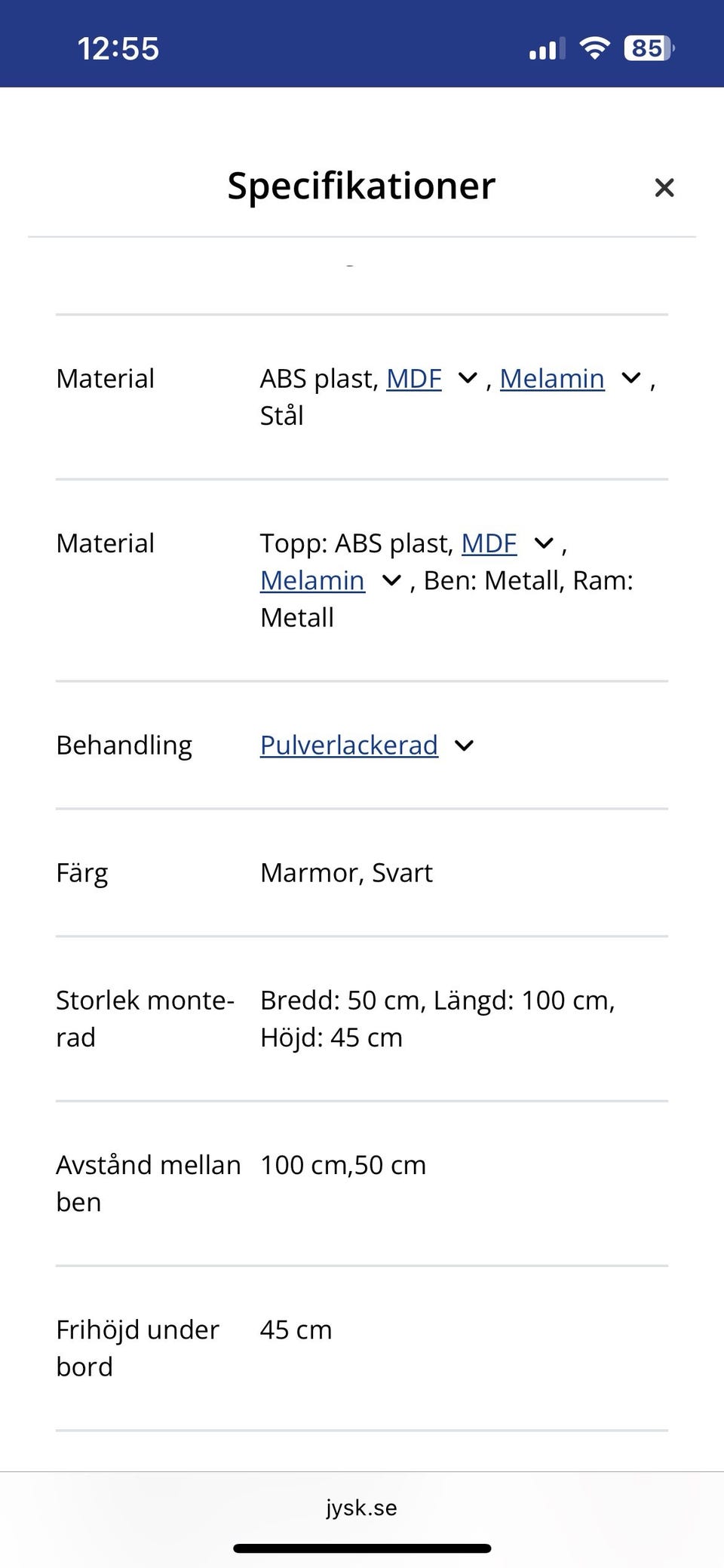This screenshot has height=1568, width=724.
Task: Tap the Wi-Fi icon in status bar
Action: [594, 48]
